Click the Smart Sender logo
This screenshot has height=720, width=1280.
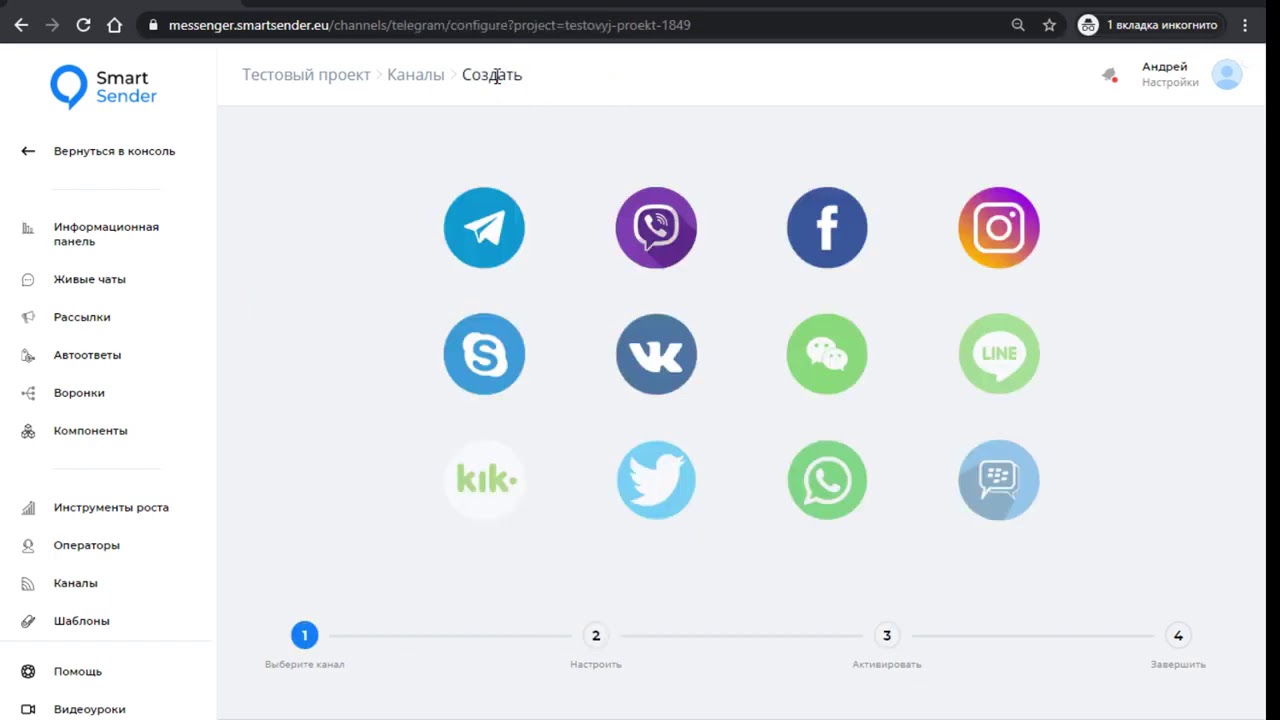coord(104,87)
